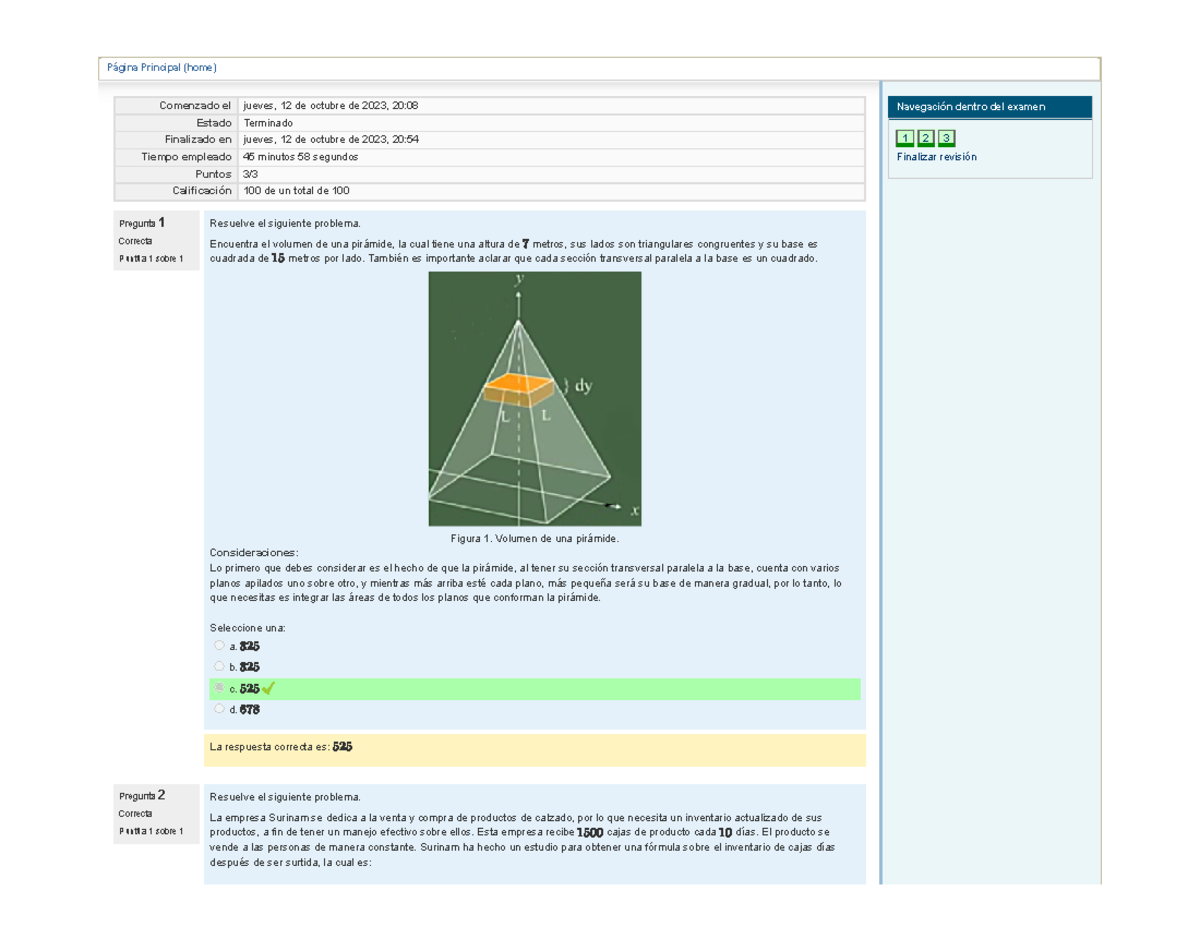Click the Pregunta 2 info block

(155, 814)
